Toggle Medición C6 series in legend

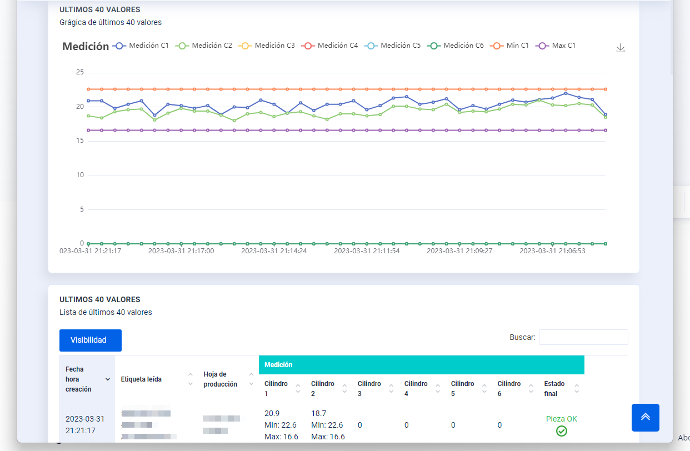pyautogui.click(x=455, y=45)
